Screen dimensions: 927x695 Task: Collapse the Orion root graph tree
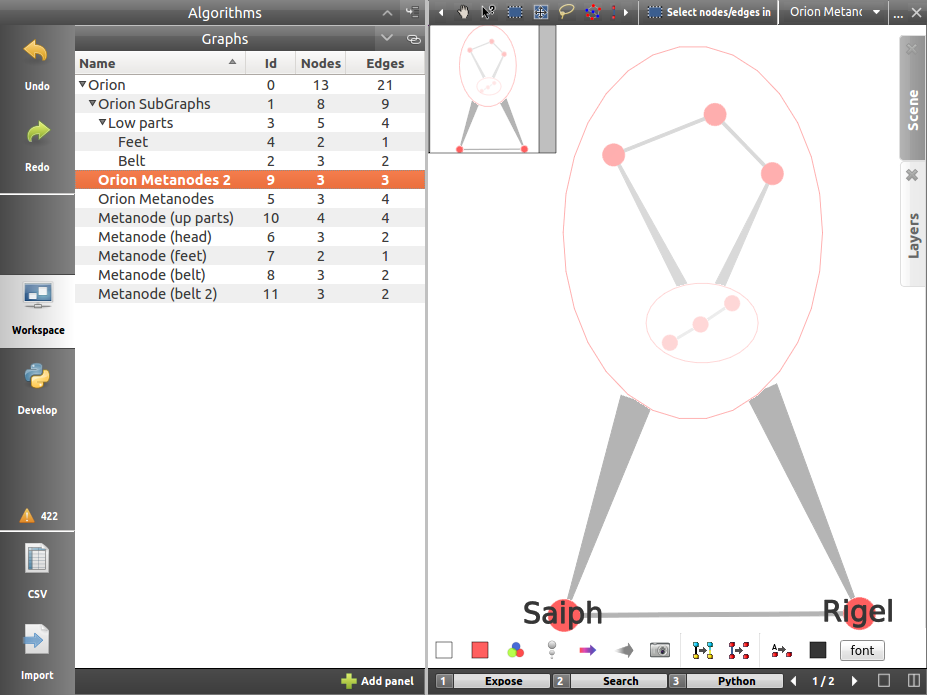83,85
